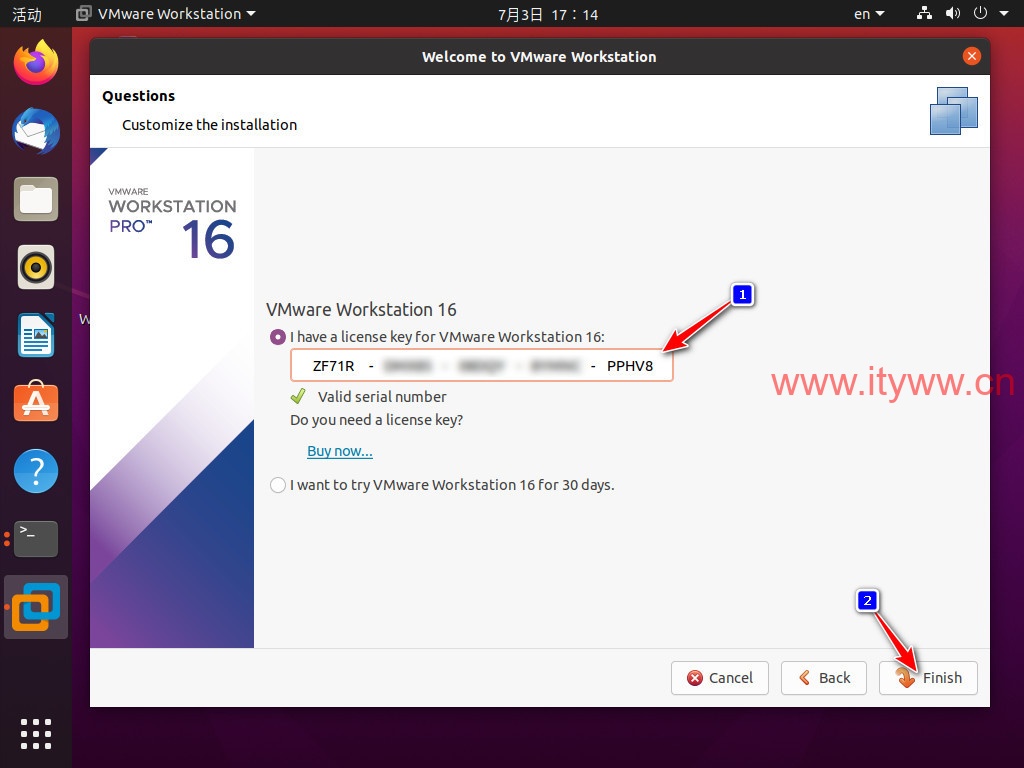Image resolution: width=1024 pixels, height=768 pixels.
Task: Click the Finish button
Action: coord(928,678)
